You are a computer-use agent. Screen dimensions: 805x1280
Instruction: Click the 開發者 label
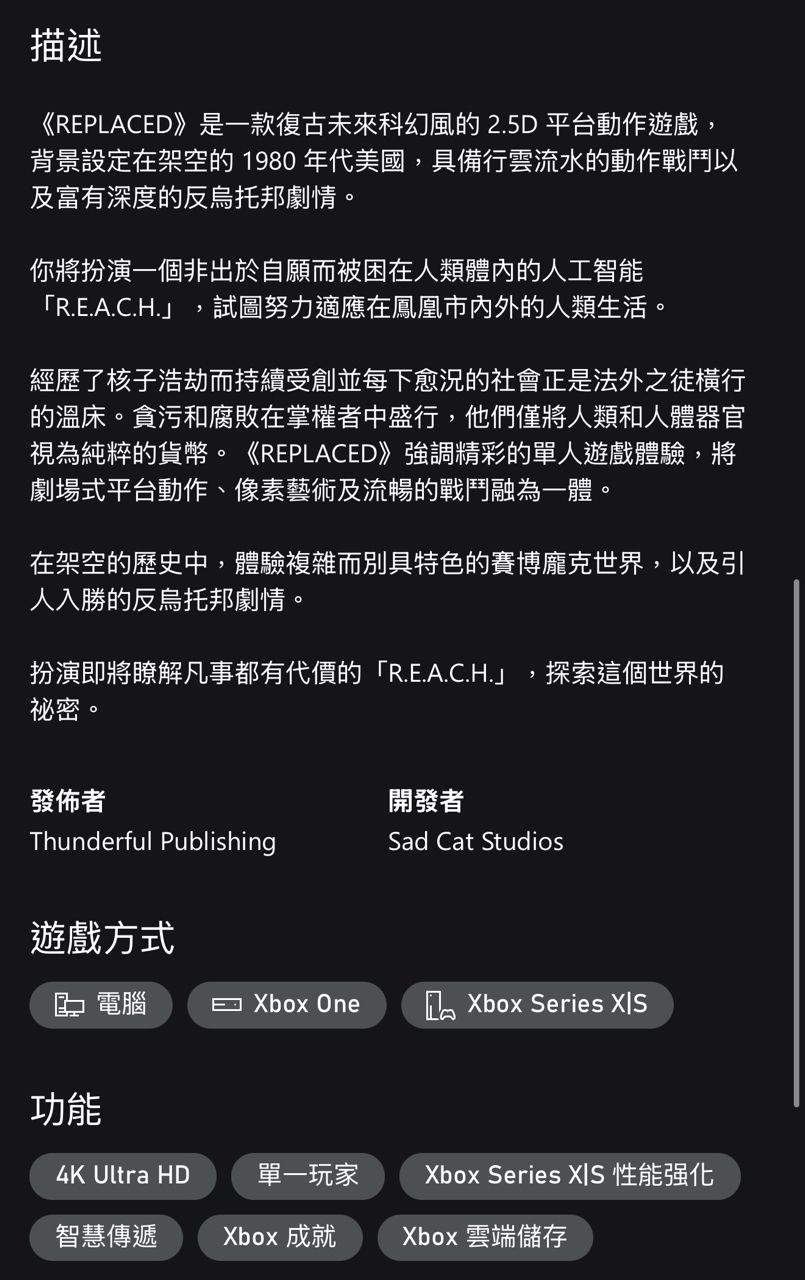click(426, 801)
